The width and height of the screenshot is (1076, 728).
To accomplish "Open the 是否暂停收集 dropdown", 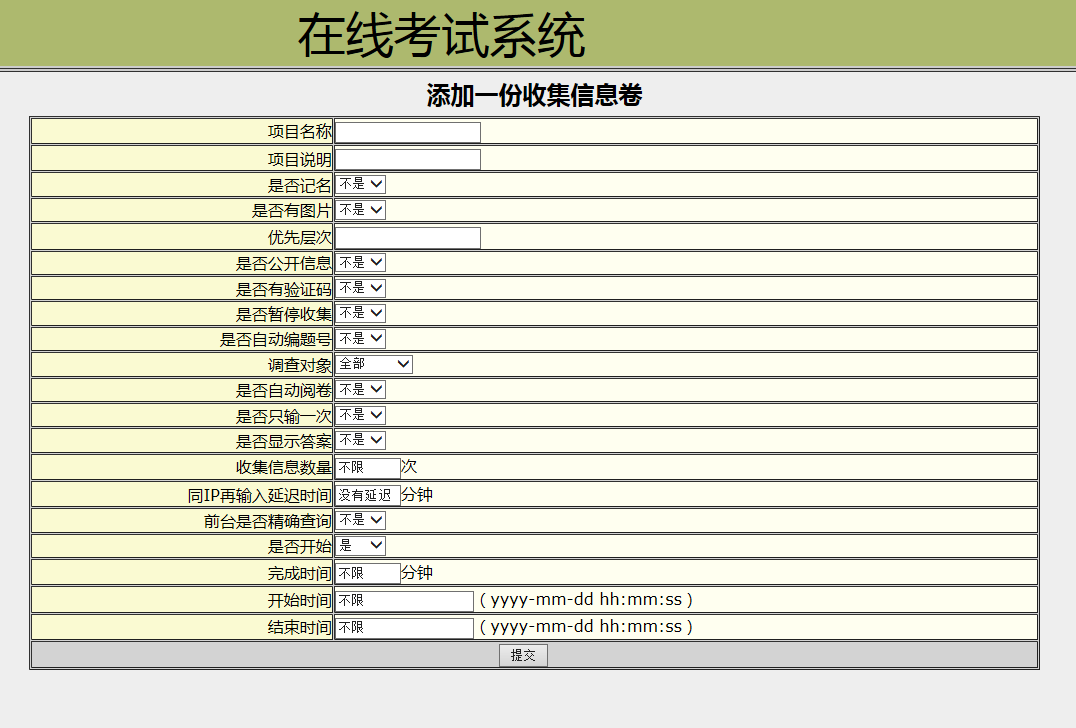I will [360, 314].
